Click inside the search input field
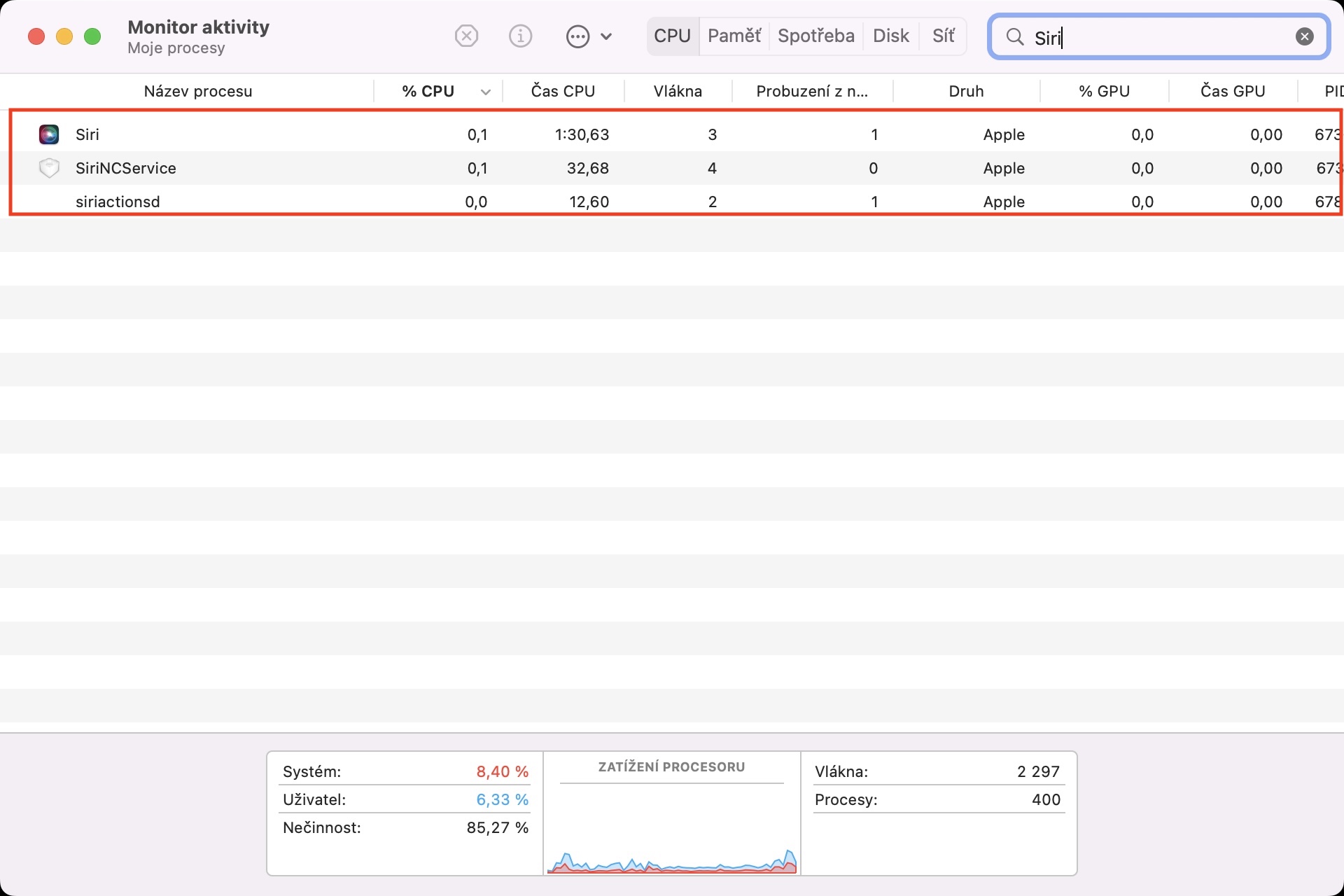Screen dimensions: 1344x896 [1162, 37]
